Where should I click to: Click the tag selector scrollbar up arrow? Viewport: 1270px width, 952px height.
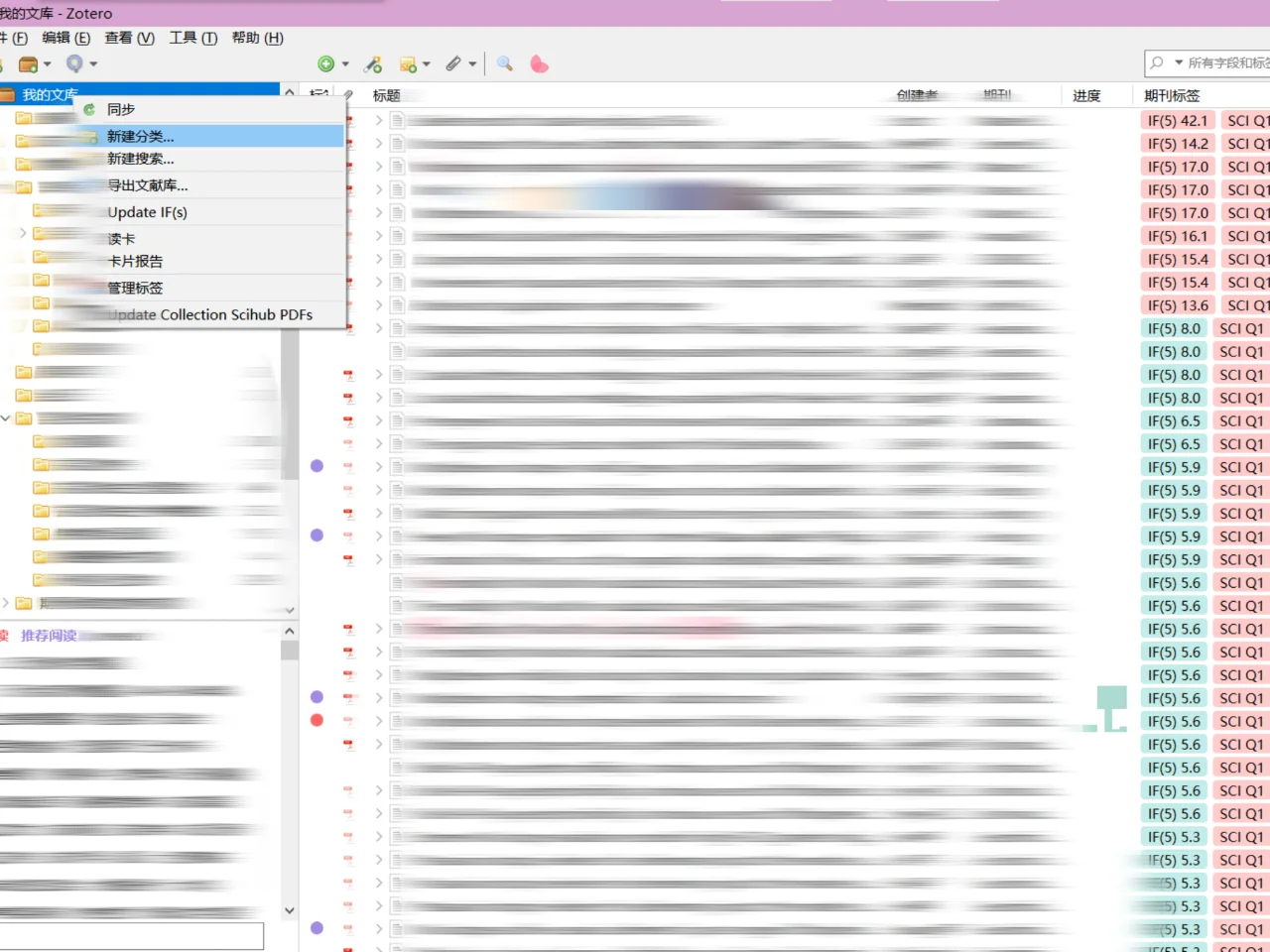coord(290,631)
